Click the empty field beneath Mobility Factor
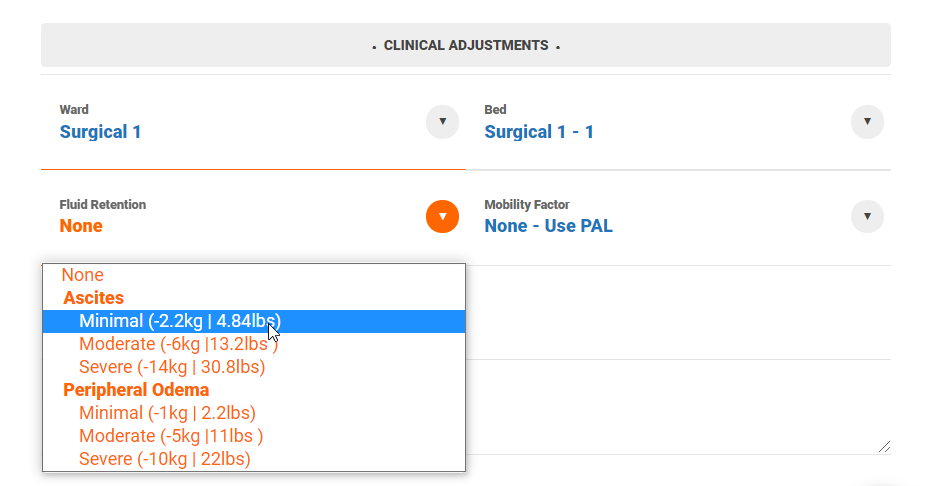Viewport: 935px width, 486px height. 678,312
